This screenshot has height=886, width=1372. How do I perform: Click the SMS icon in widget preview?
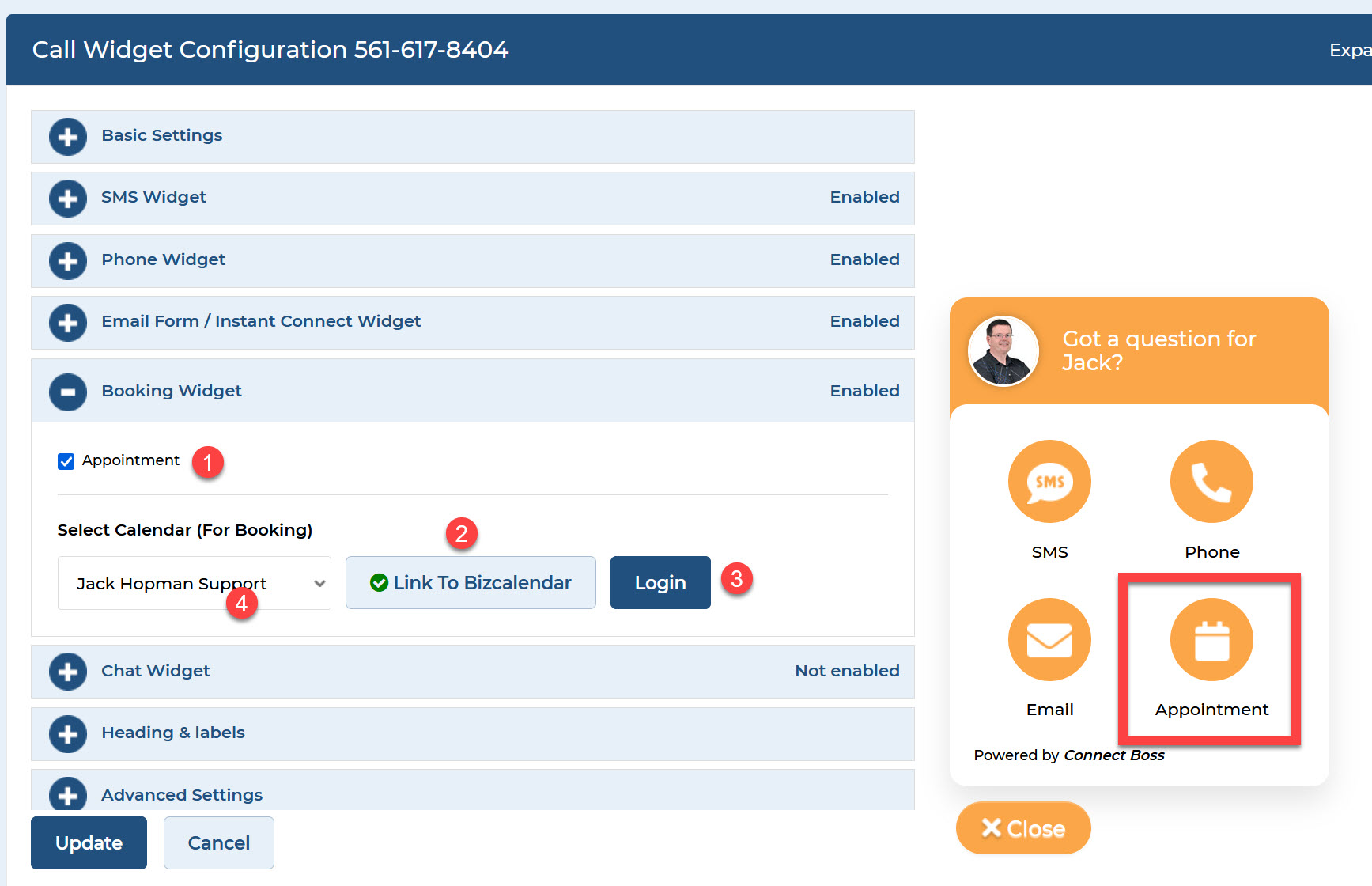1049,481
